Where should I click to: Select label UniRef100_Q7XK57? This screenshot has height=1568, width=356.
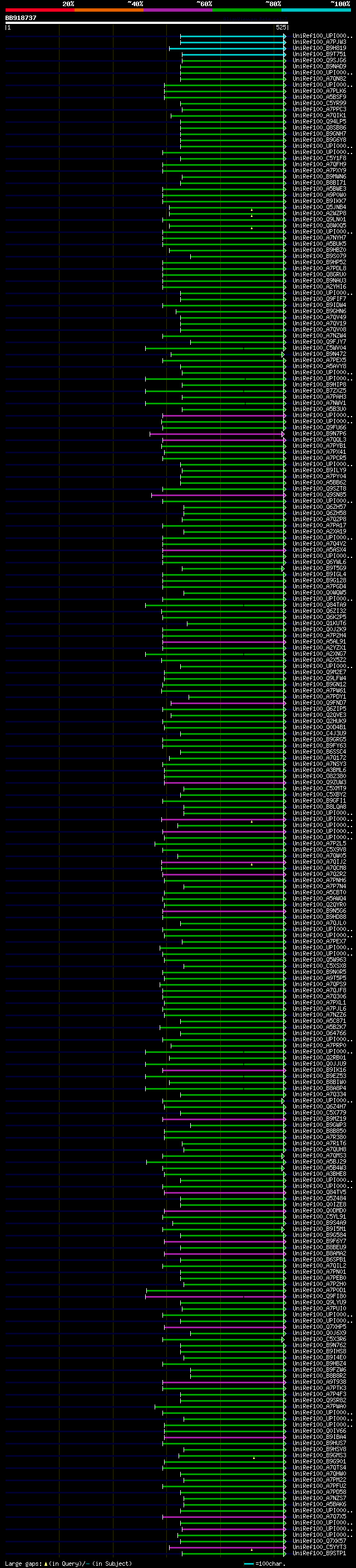coord(319,1541)
